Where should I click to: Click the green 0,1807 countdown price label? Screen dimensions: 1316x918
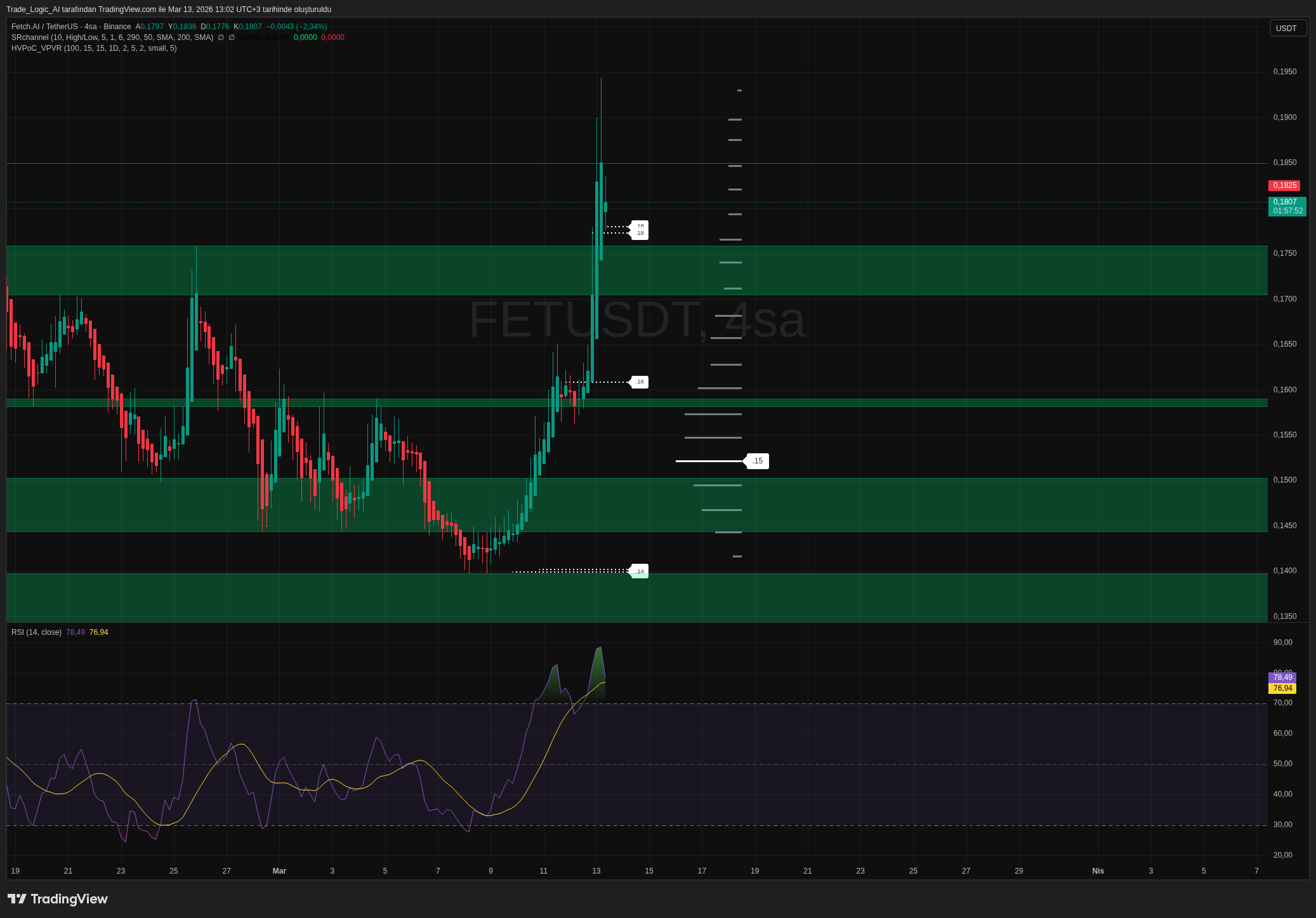pos(1287,206)
